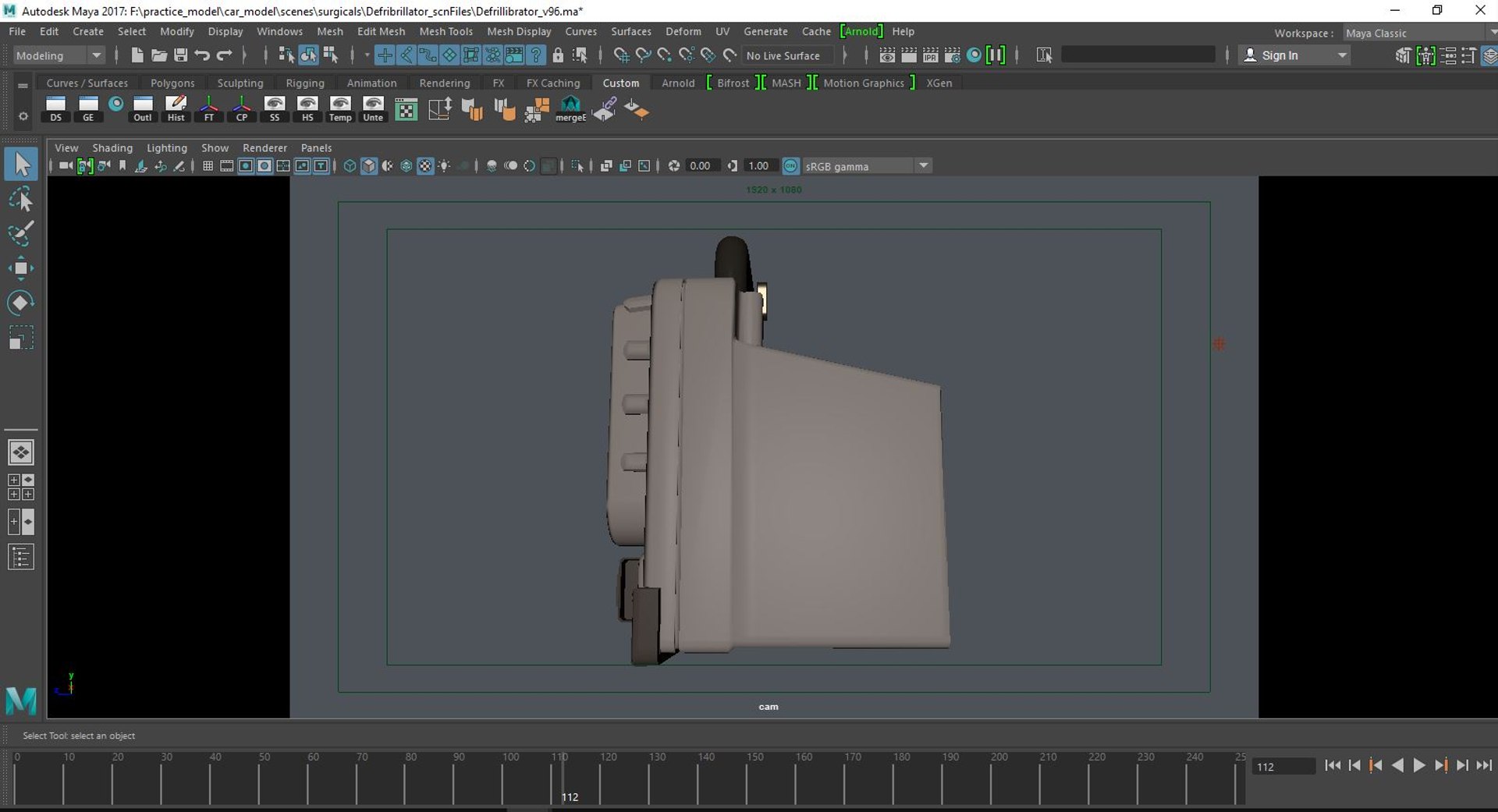Toggle textured display in viewport
The height and width of the screenshot is (812, 1498).
425,166
